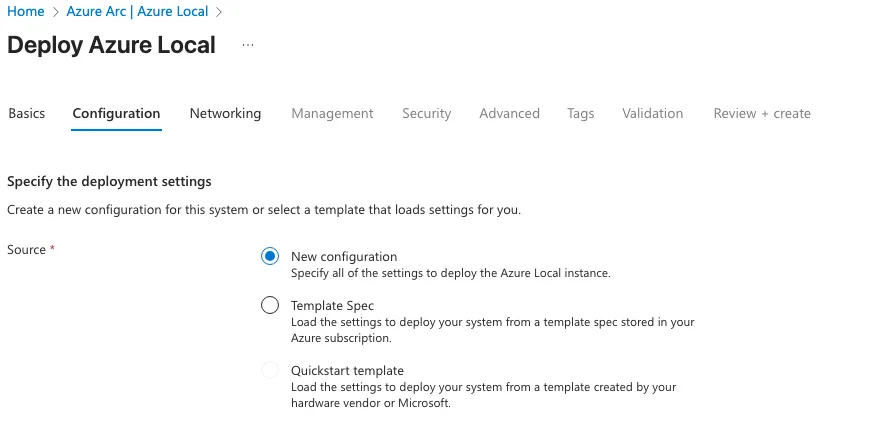Image resolution: width=877 pixels, height=427 pixels.
Task: Jump to the Validation tab
Action: (x=652, y=114)
